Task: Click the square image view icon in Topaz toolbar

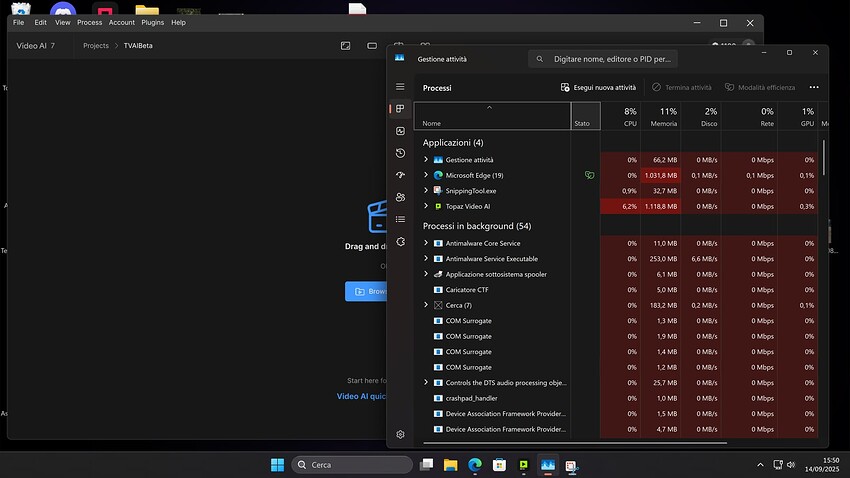Action: [345, 46]
